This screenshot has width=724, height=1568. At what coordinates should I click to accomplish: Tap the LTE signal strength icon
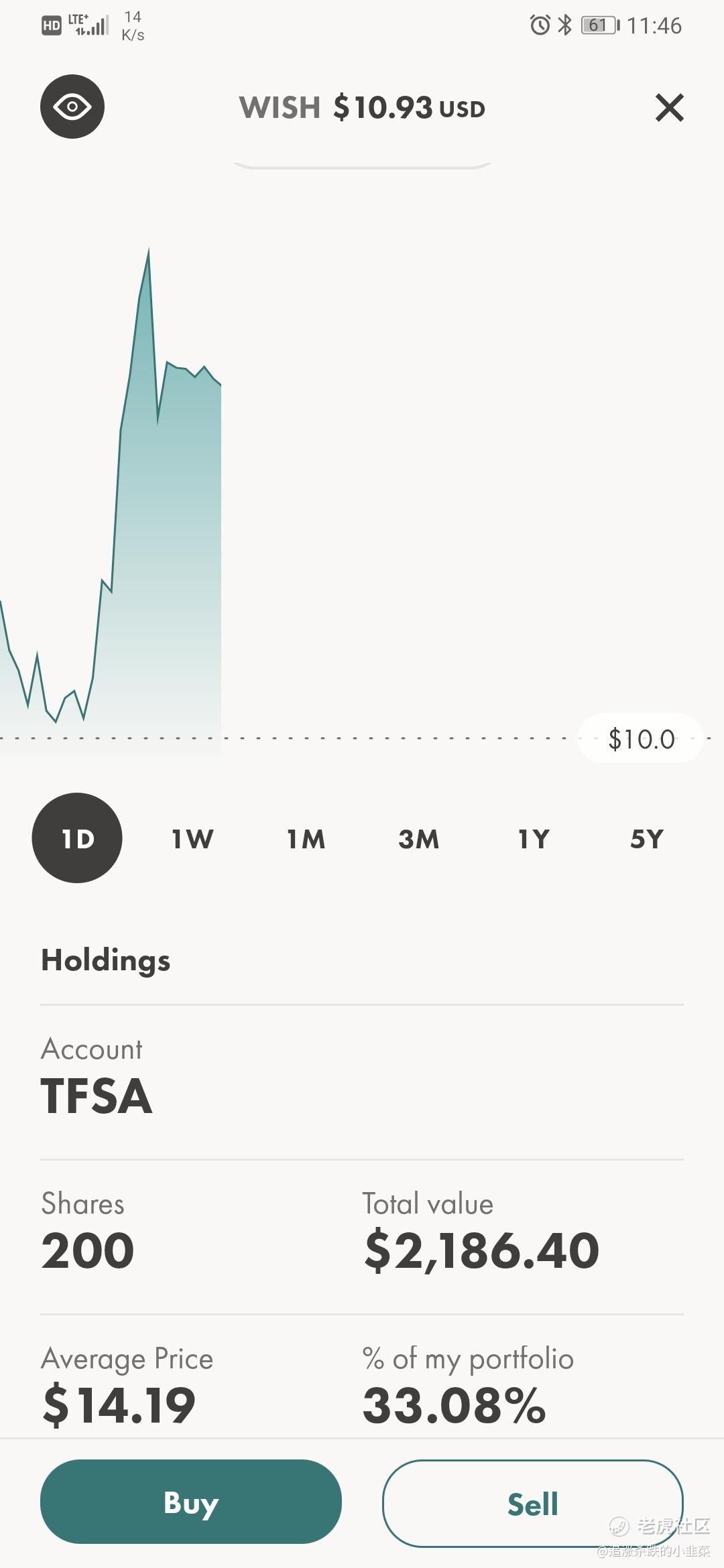coord(88,25)
